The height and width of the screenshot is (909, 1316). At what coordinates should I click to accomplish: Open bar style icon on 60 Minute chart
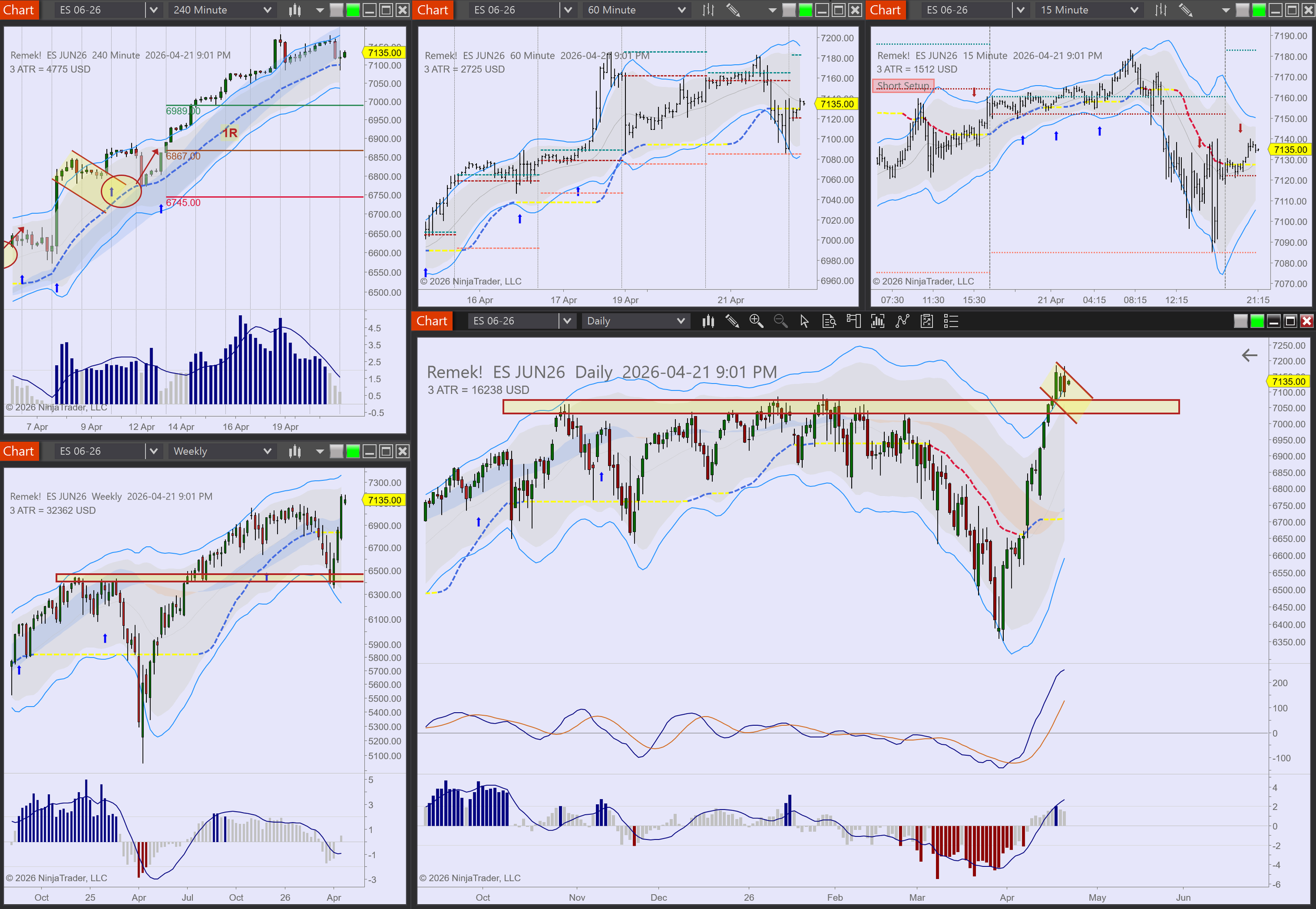[708, 9]
